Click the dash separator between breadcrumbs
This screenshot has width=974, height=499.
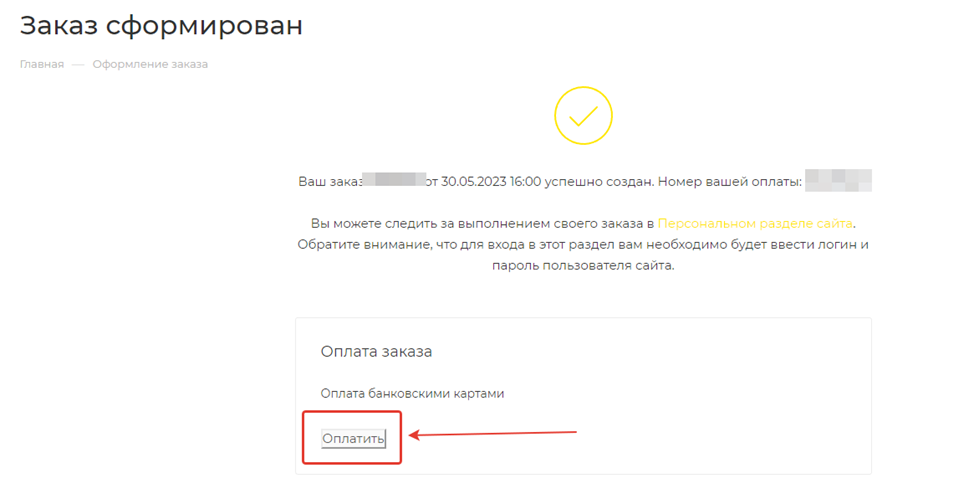(78, 64)
